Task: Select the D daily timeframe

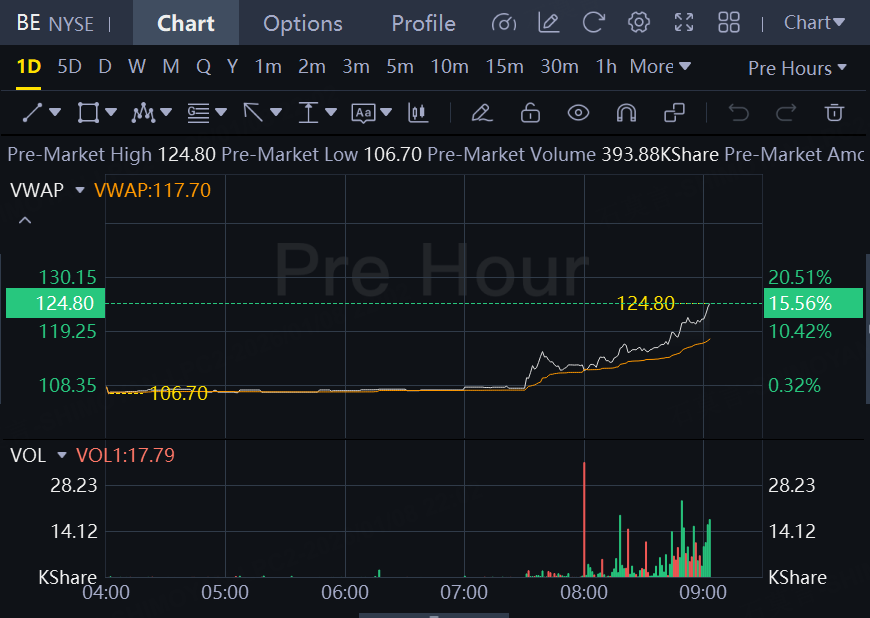Action: [105, 67]
